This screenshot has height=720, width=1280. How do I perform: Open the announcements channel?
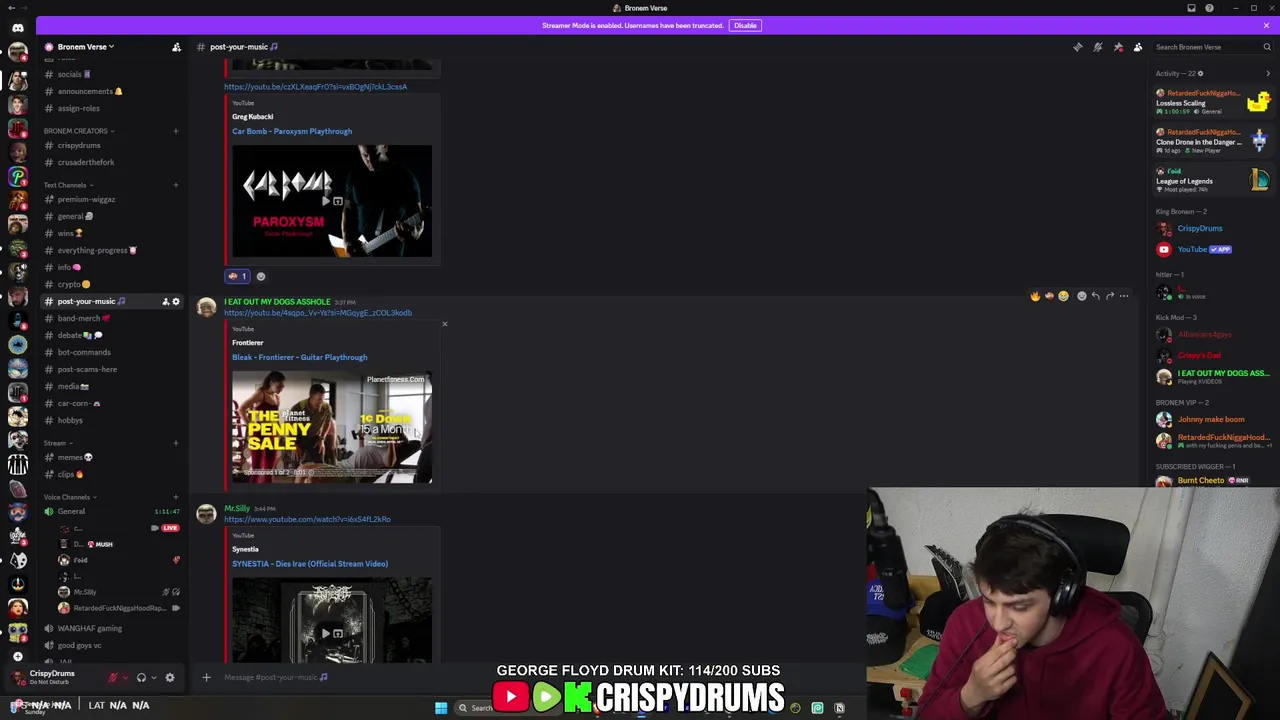[x=112, y=91]
